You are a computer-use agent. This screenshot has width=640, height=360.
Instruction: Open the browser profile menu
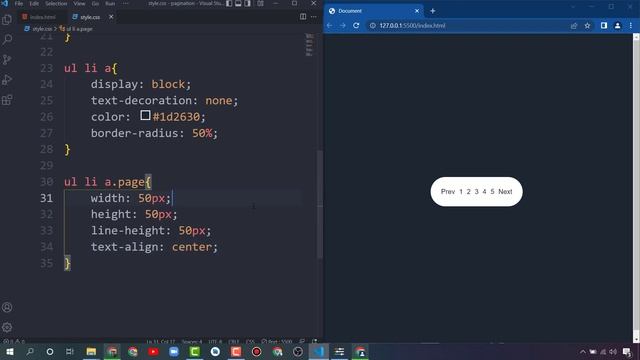(x=618, y=25)
